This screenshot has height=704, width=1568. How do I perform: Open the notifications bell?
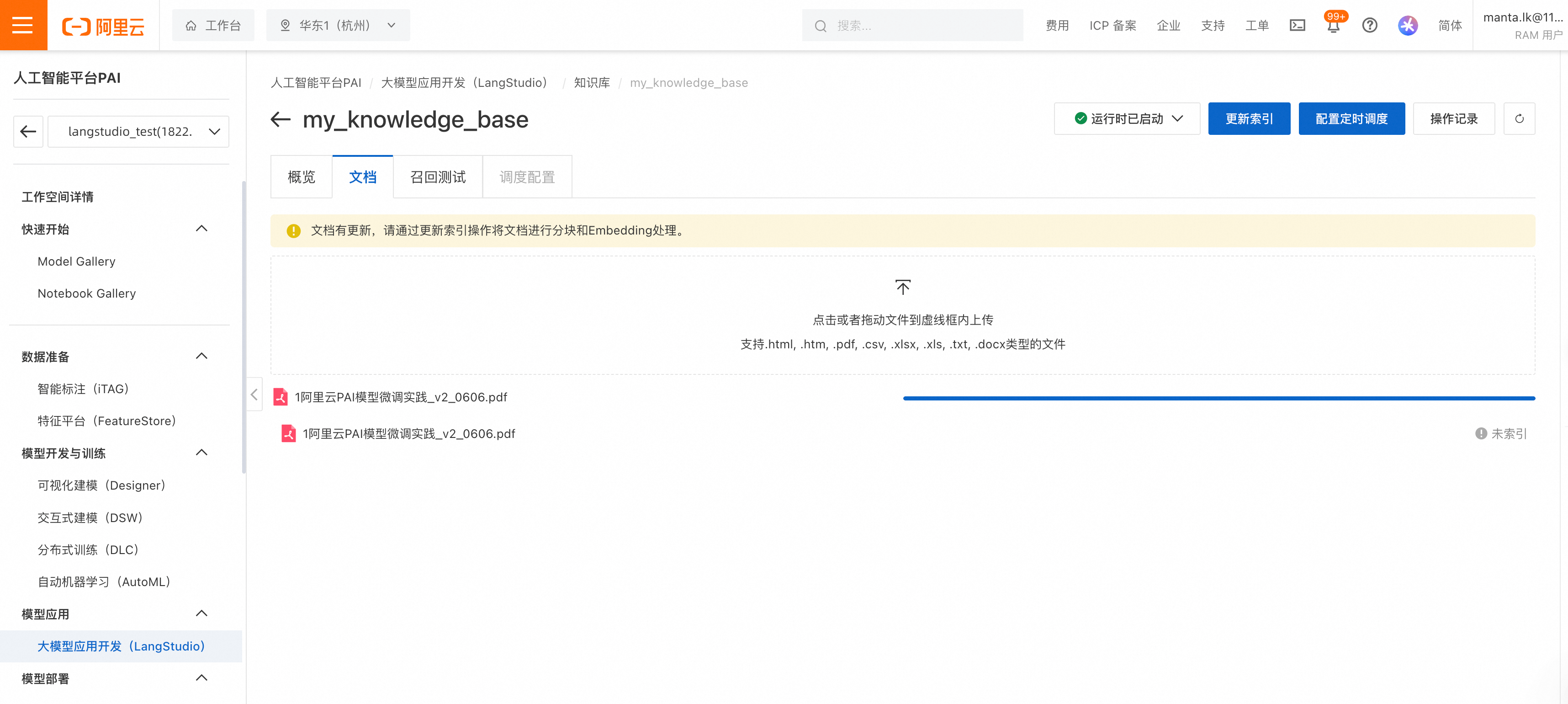1333,26
